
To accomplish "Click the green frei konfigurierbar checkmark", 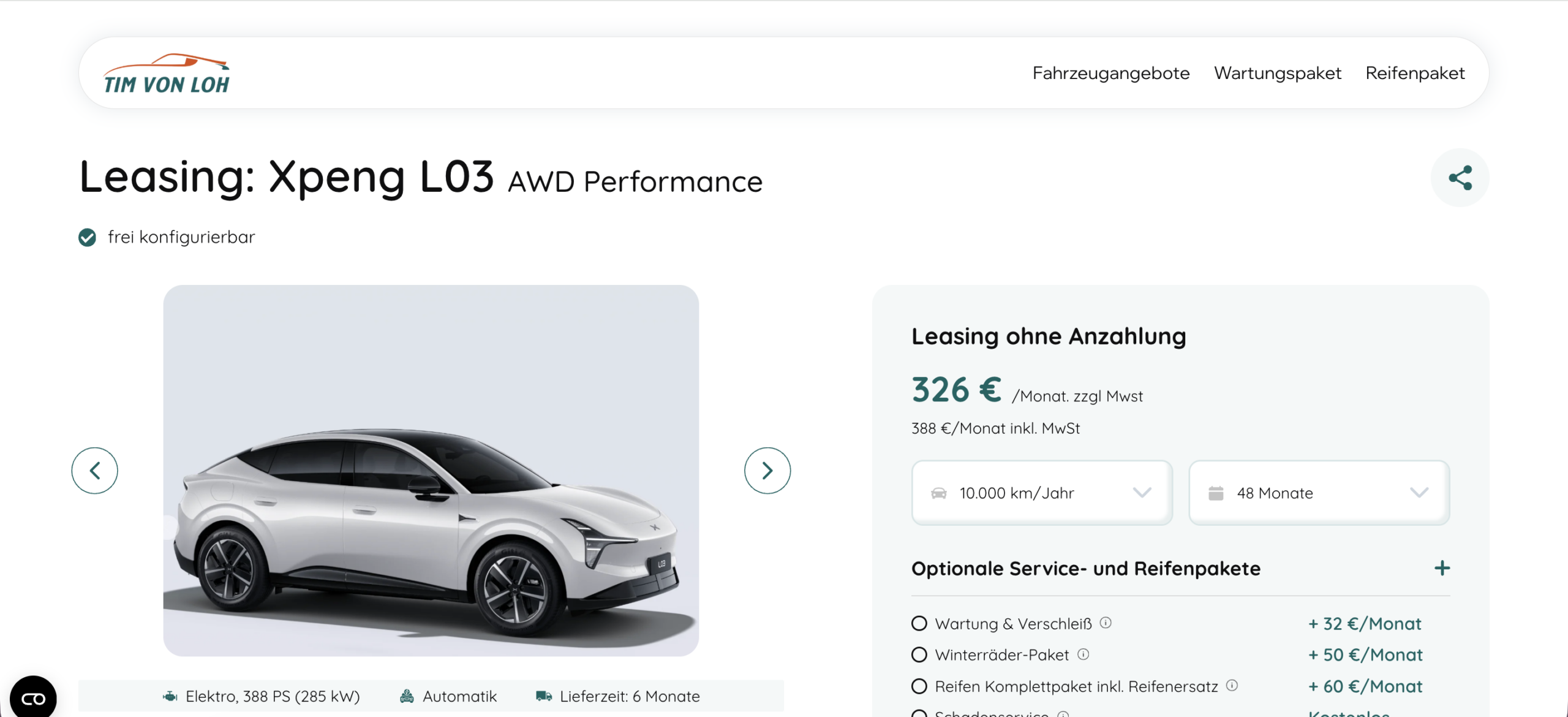I will click(x=87, y=237).
